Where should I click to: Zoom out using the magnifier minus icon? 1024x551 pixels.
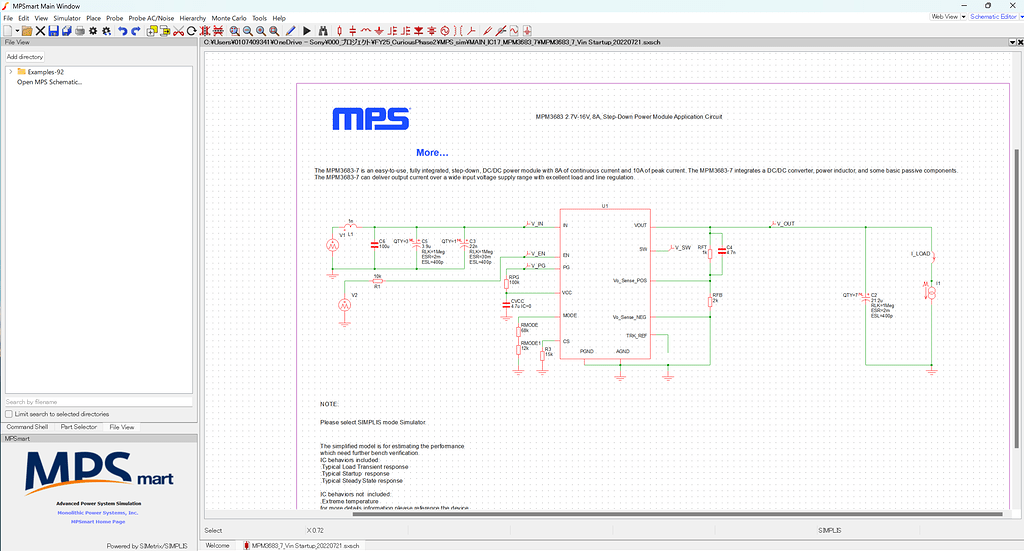[x=248, y=31]
